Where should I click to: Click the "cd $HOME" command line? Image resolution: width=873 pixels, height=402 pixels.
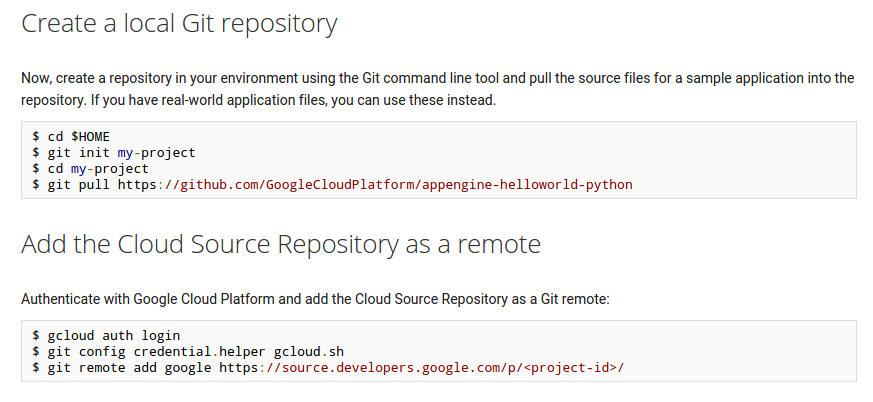pyautogui.click(x=71, y=137)
